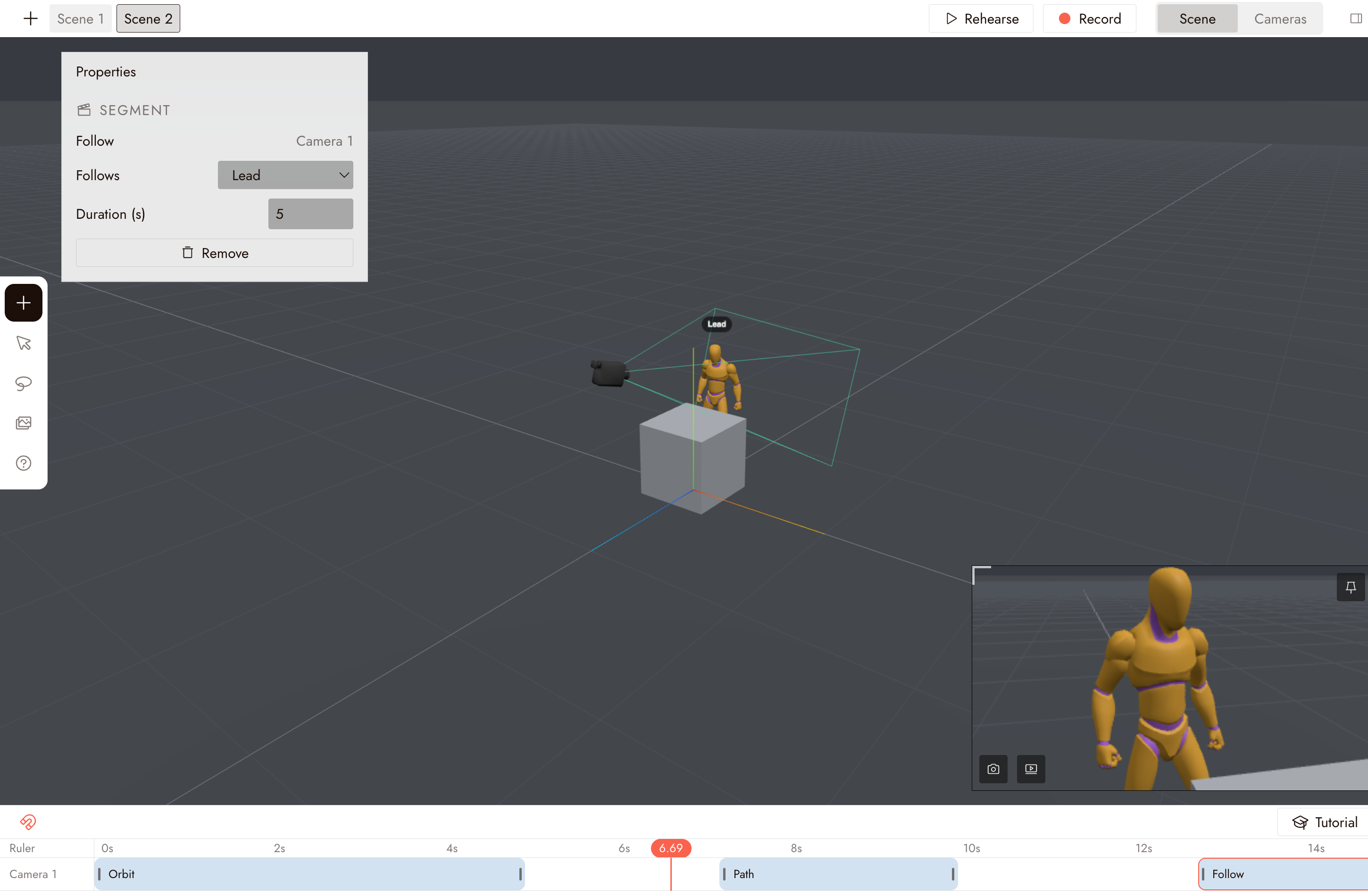Click the SEGMENT clapperboard icon
This screenshot has height=896, width=1368.
pos(84,110)
